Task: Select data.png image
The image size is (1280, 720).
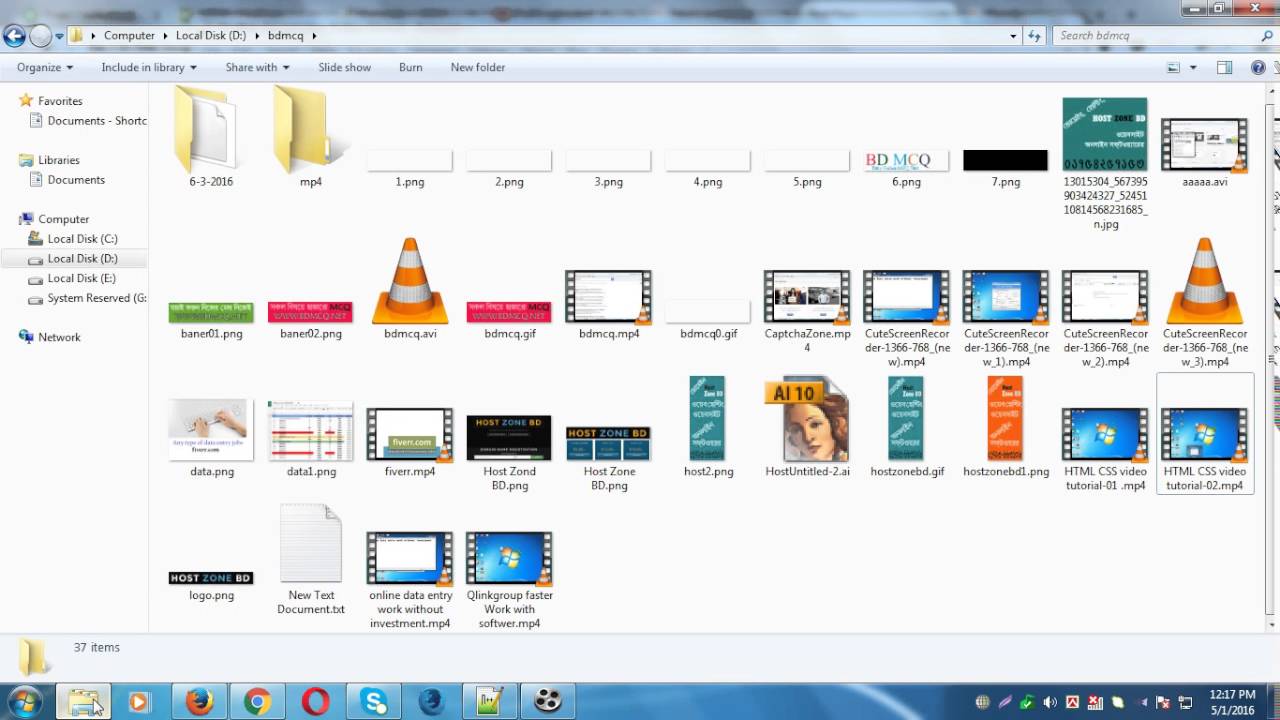Action: (x=211, y=439)
